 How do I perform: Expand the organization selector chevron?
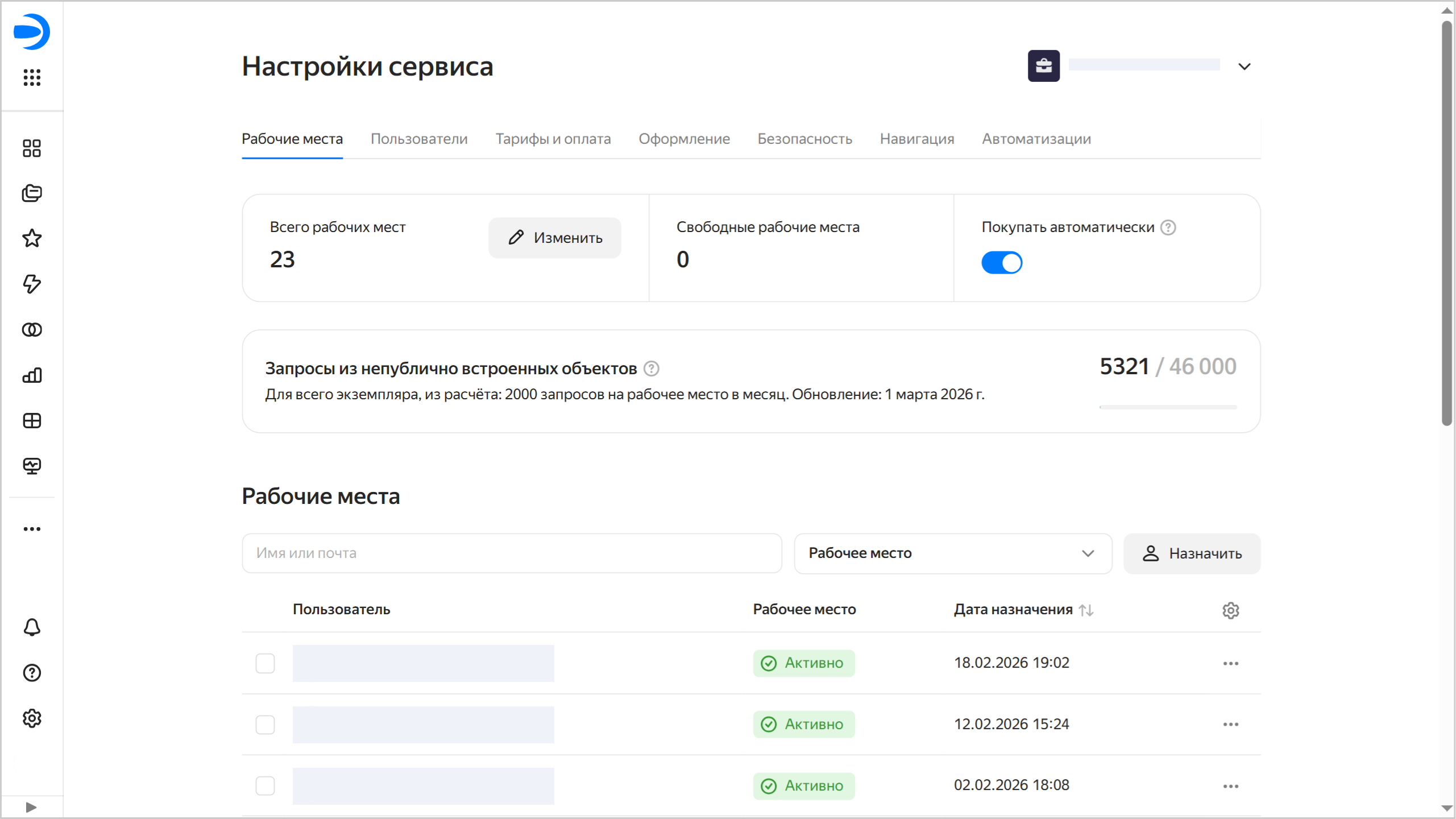1244,67
